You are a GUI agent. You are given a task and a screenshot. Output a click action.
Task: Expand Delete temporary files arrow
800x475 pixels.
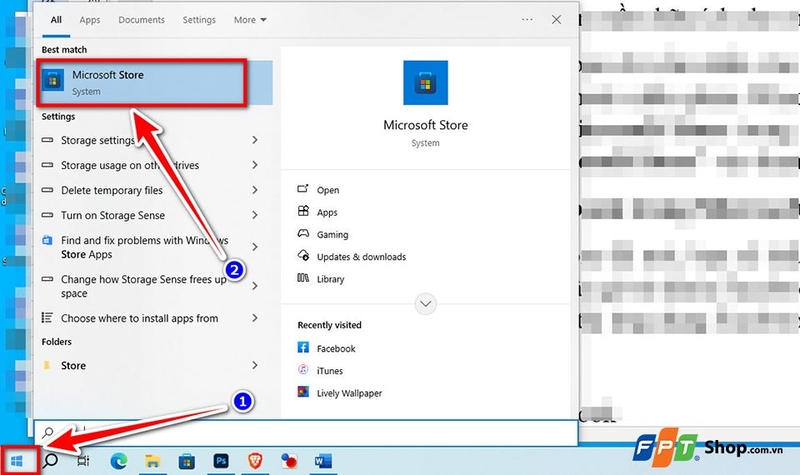tap(255, 190)
